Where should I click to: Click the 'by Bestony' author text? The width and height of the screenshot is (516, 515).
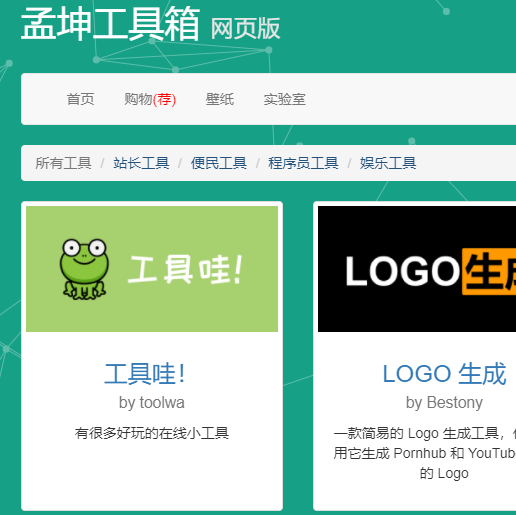[444, 402]
